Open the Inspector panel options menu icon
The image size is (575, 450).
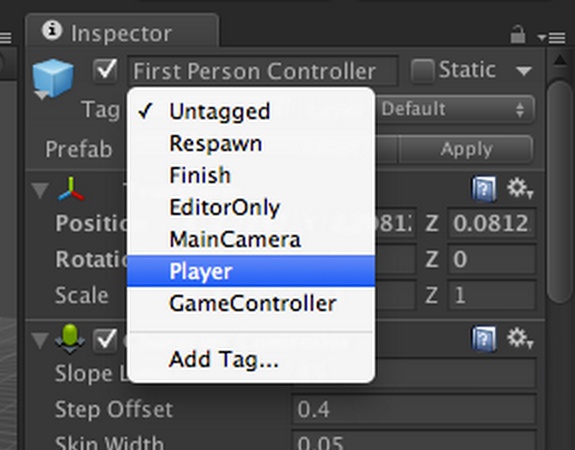pos(551,37)
